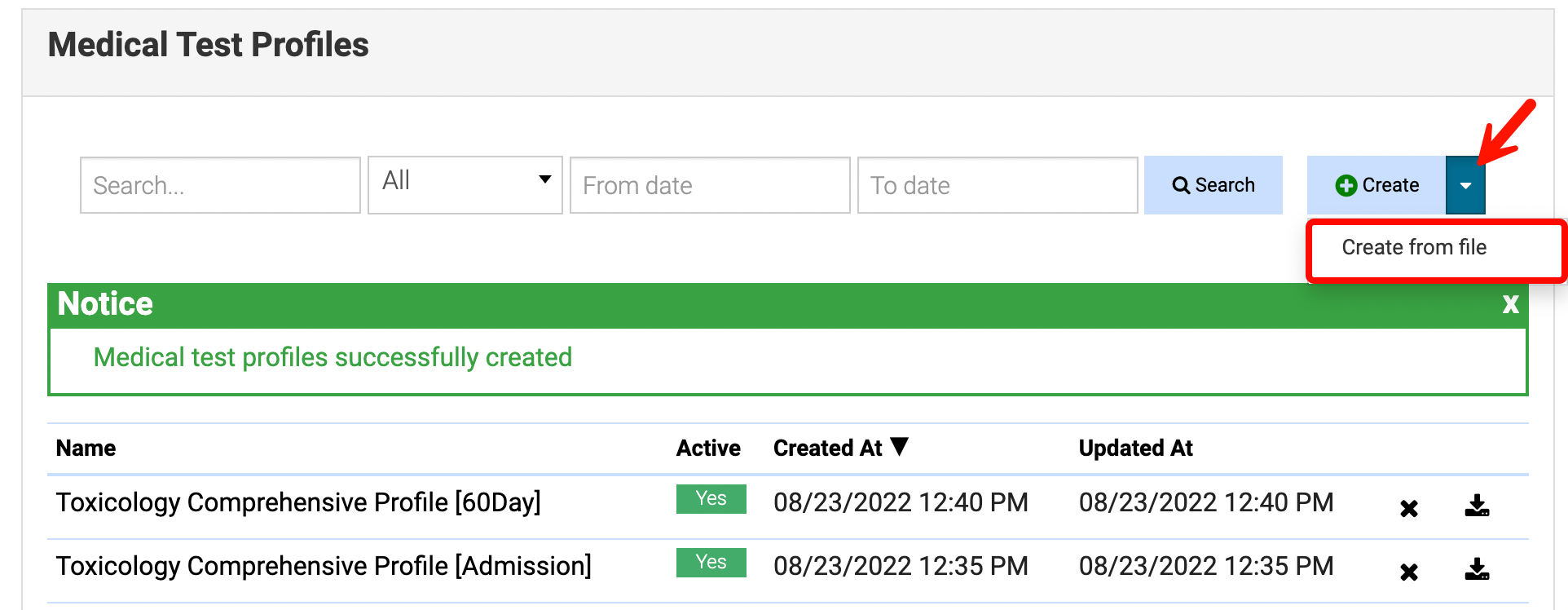Sort by the Name column header
This screenshot has width=1568, height=610.
point(86,449)
